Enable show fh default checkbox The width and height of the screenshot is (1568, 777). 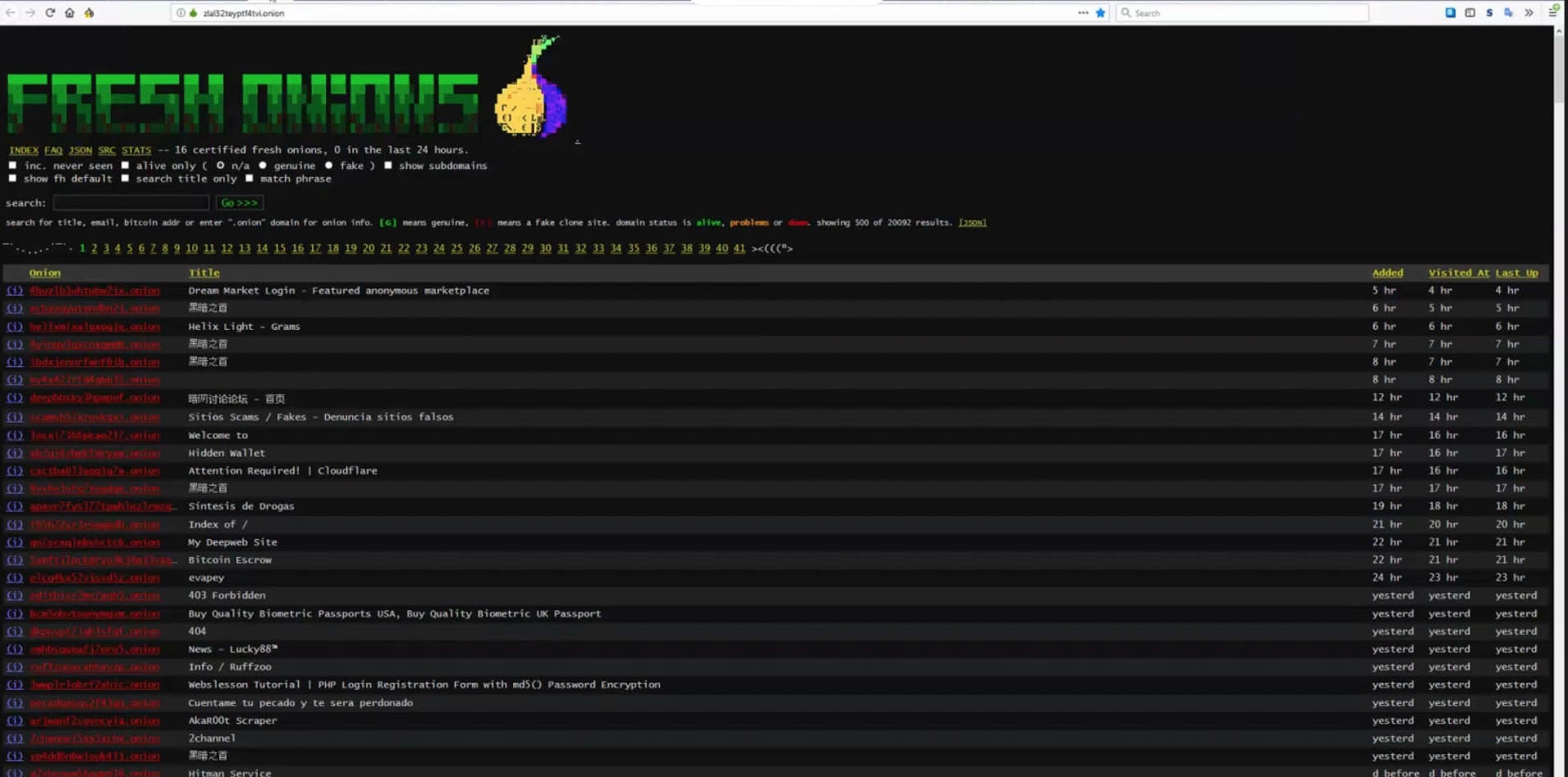12,178
